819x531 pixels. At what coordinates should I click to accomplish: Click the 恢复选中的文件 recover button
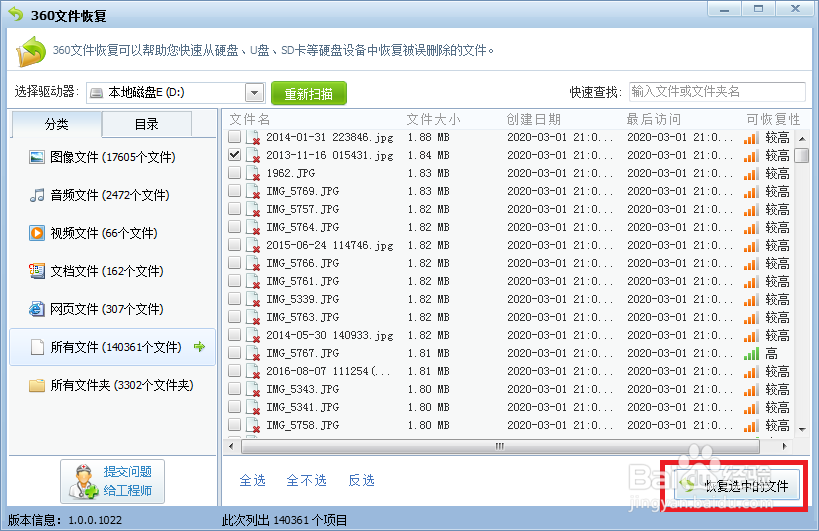[736, 485]
